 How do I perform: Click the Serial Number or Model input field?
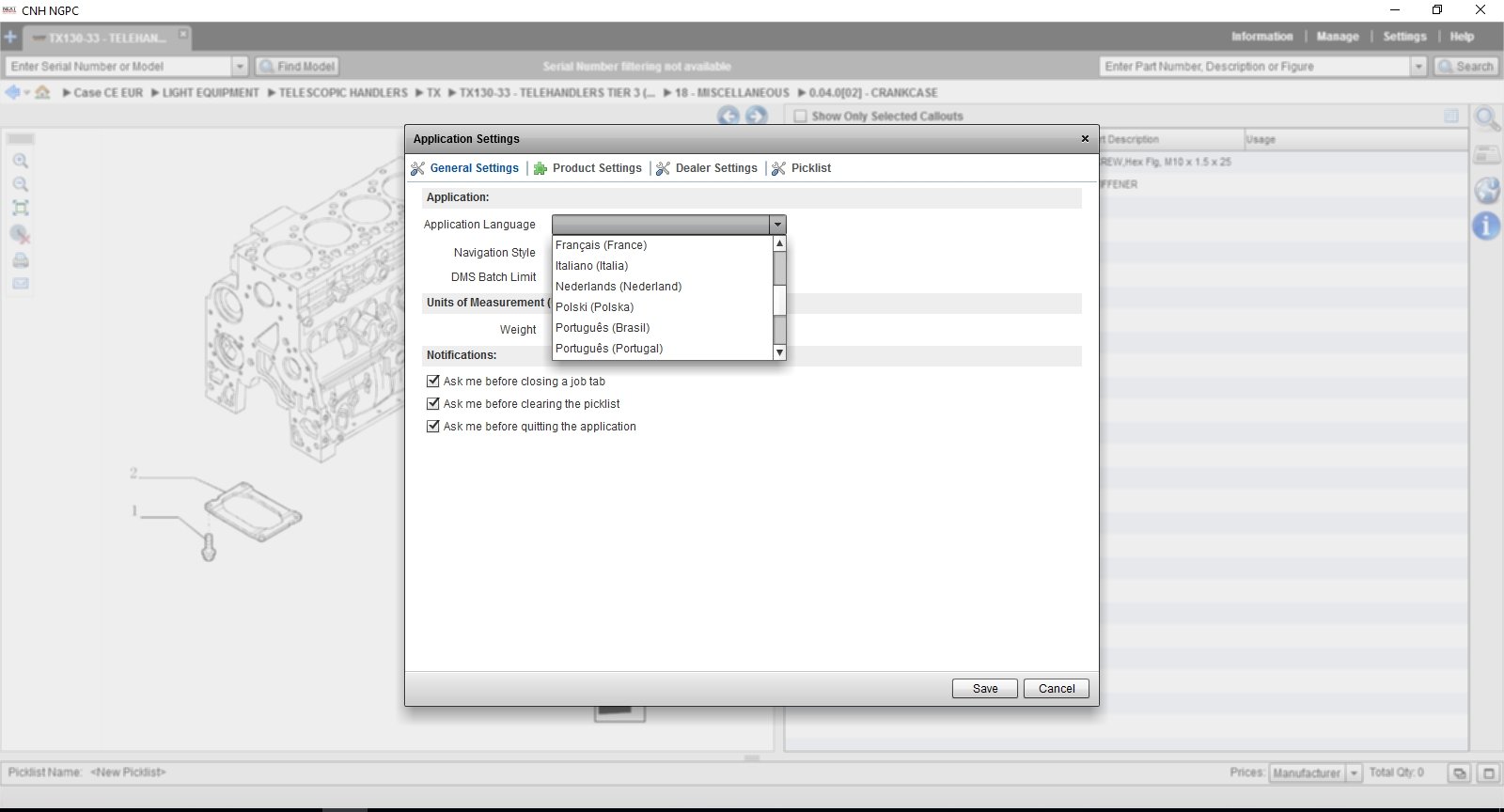[118, 66]
